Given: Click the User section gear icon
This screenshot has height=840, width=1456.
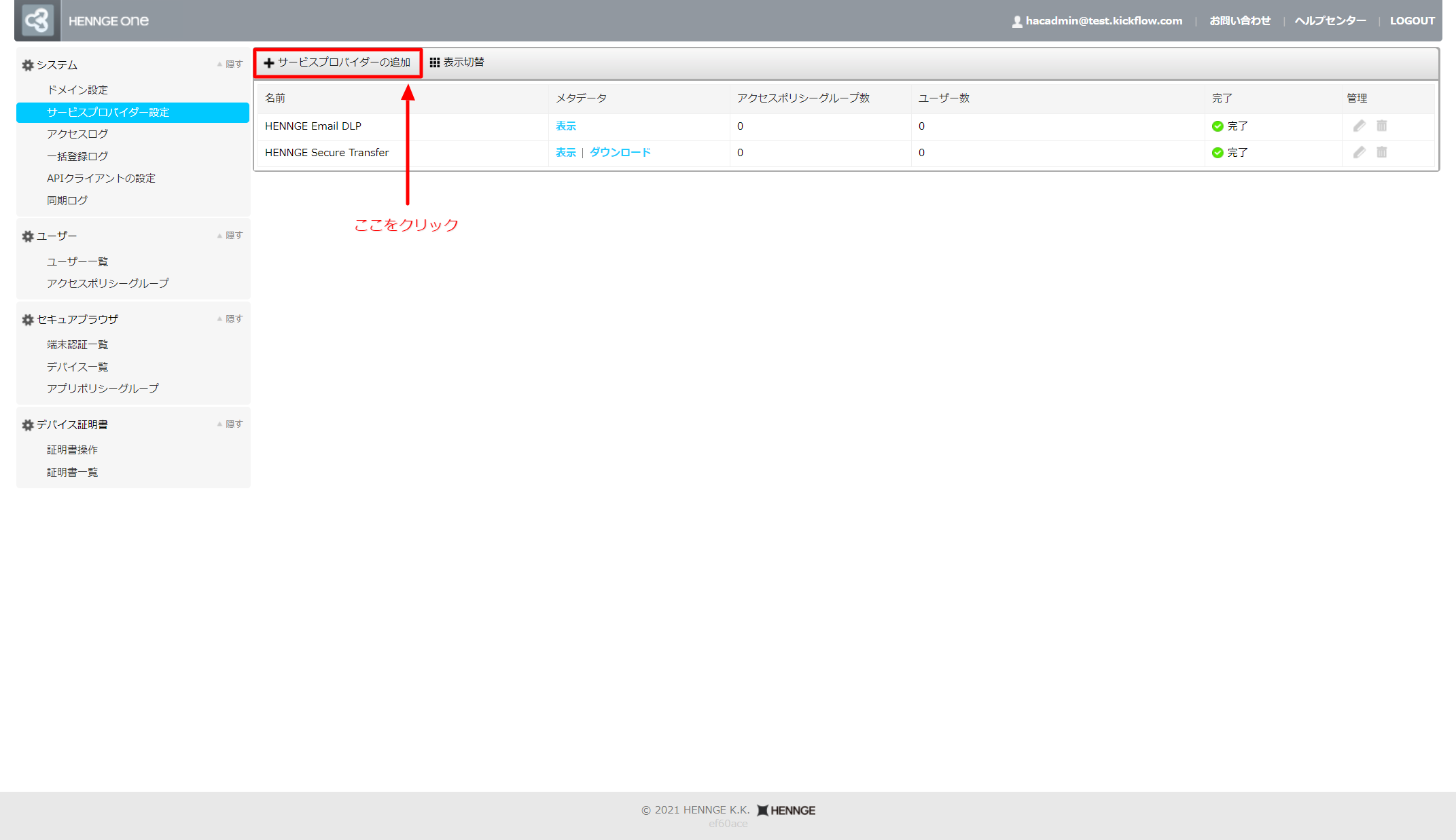Looking at the screenshot, I should tap(28, 236).
